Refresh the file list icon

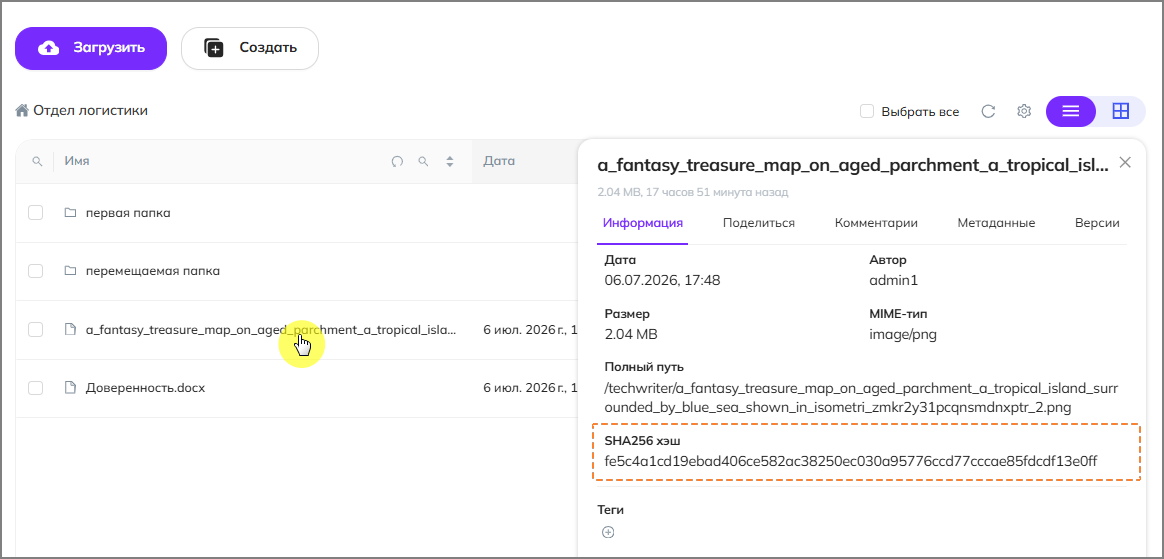pos(988,111)
